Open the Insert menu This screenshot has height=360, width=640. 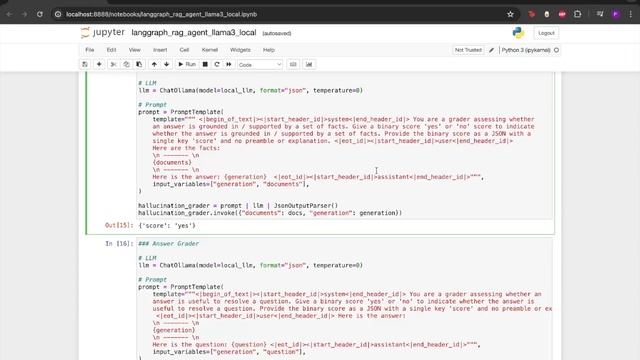(160, 50)
